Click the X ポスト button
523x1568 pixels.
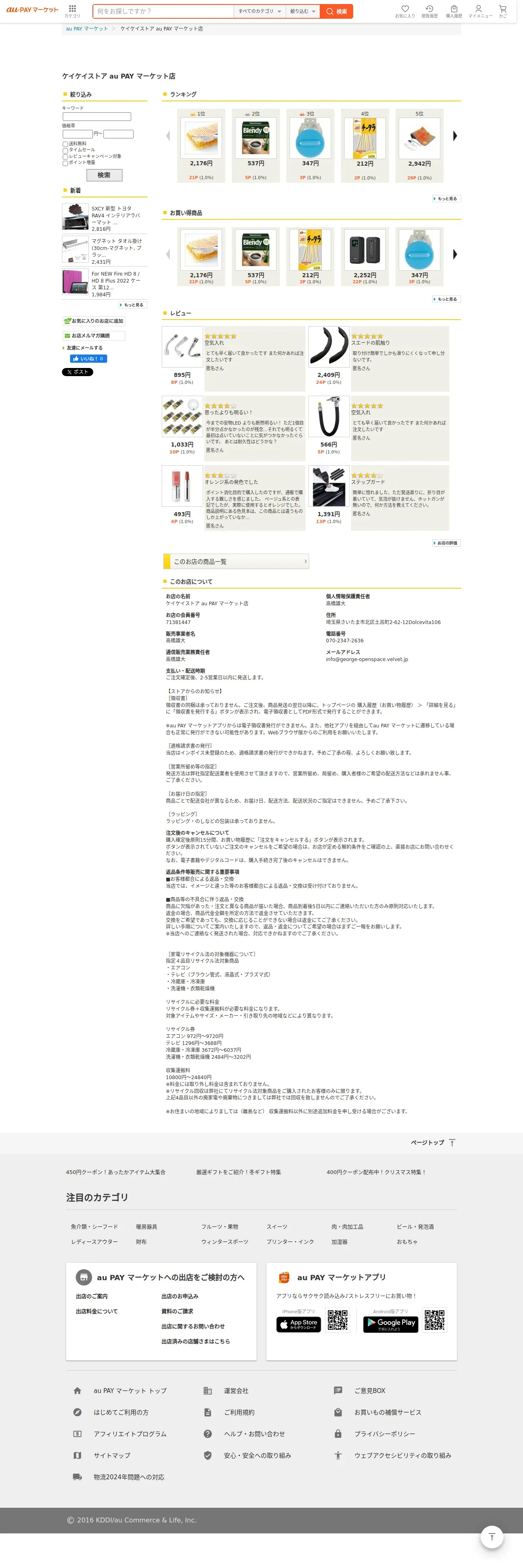[77, 372]
